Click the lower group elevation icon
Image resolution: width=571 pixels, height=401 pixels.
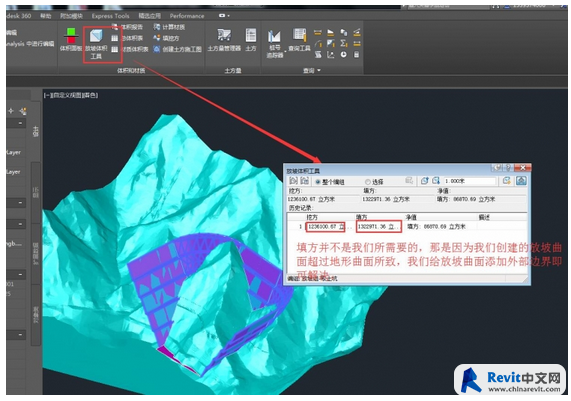(x=436, y=181)
